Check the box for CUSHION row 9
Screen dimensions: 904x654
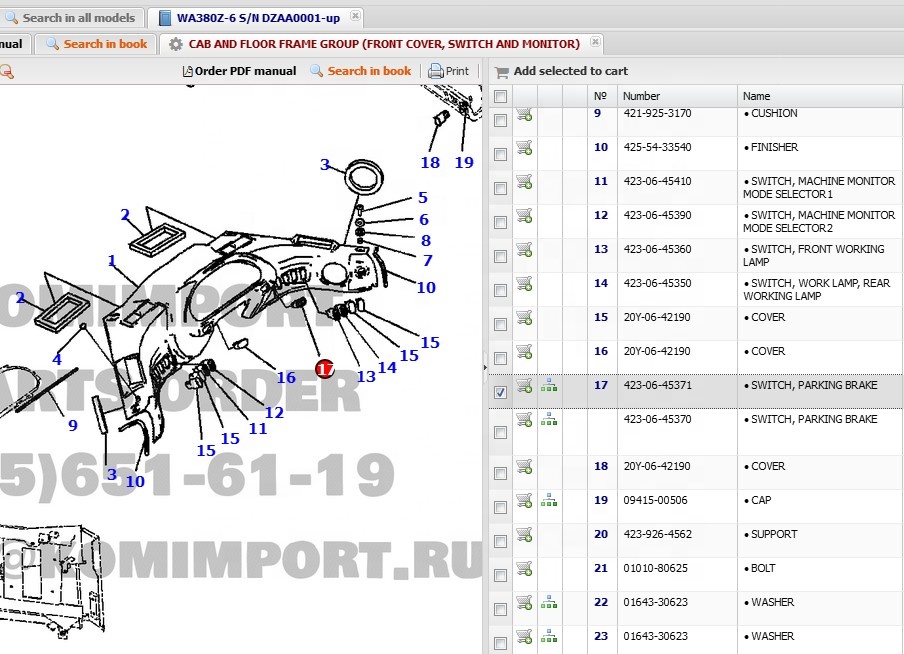click(x=500, y=120)
